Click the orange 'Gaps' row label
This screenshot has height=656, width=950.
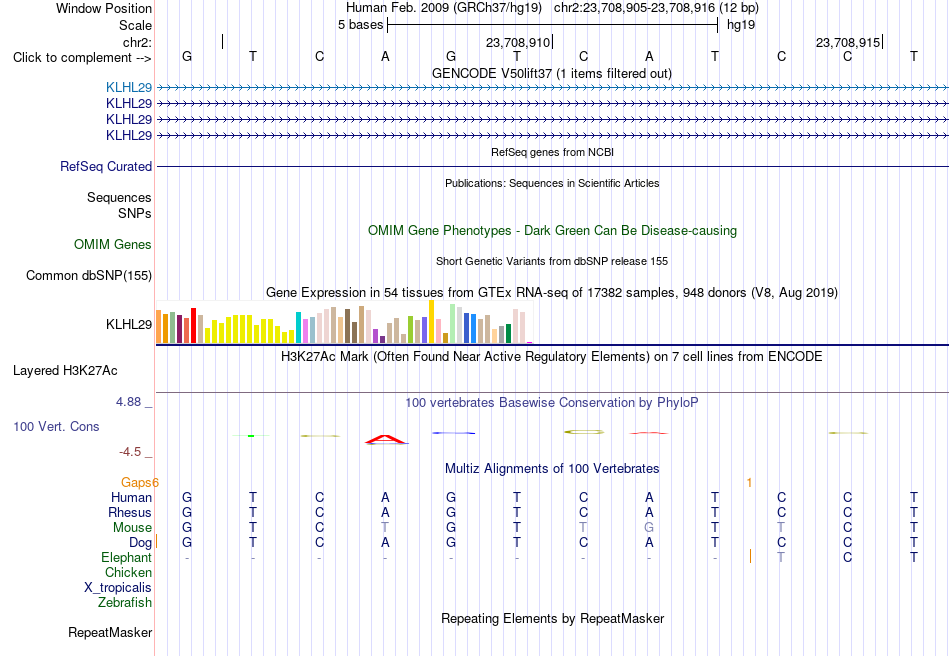coord(139,482)
